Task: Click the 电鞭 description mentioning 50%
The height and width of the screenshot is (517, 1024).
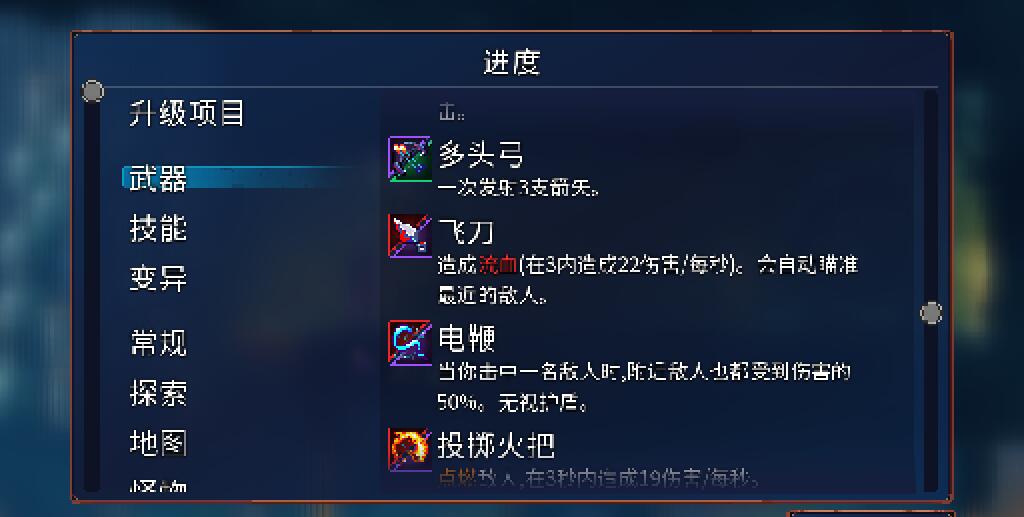Action: click(644, 387)
